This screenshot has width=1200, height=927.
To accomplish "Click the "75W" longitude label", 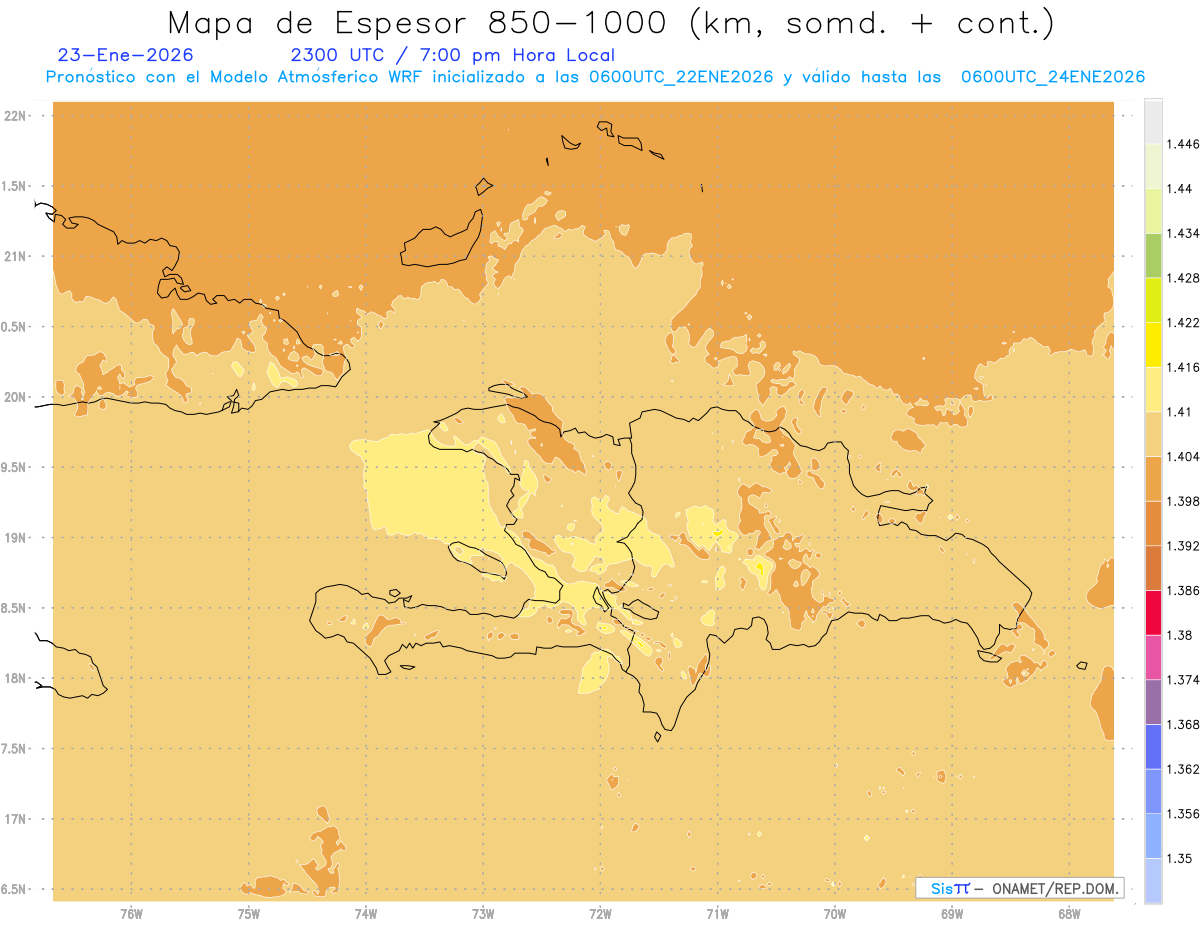I will point(248,914).
